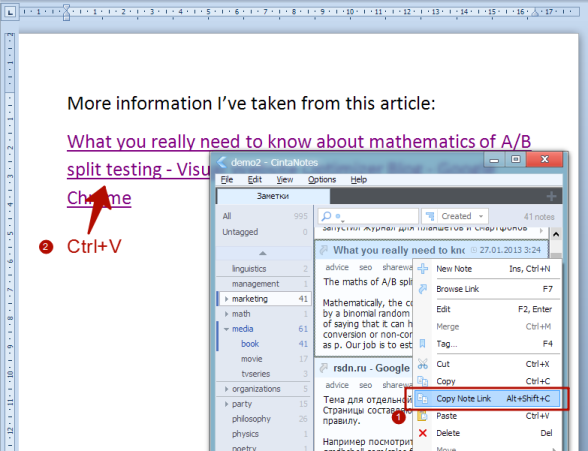
Task: Click the link icon on rsdn.ru note
Action: click(324, 368)
